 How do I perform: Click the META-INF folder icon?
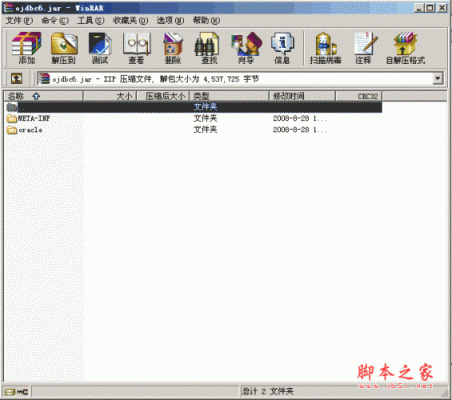[12, 118]
